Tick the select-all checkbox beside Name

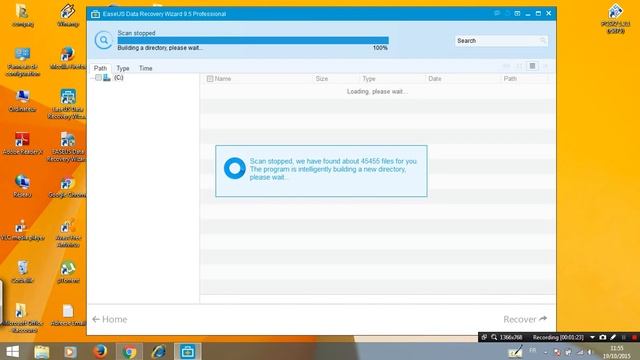point(210,79)
